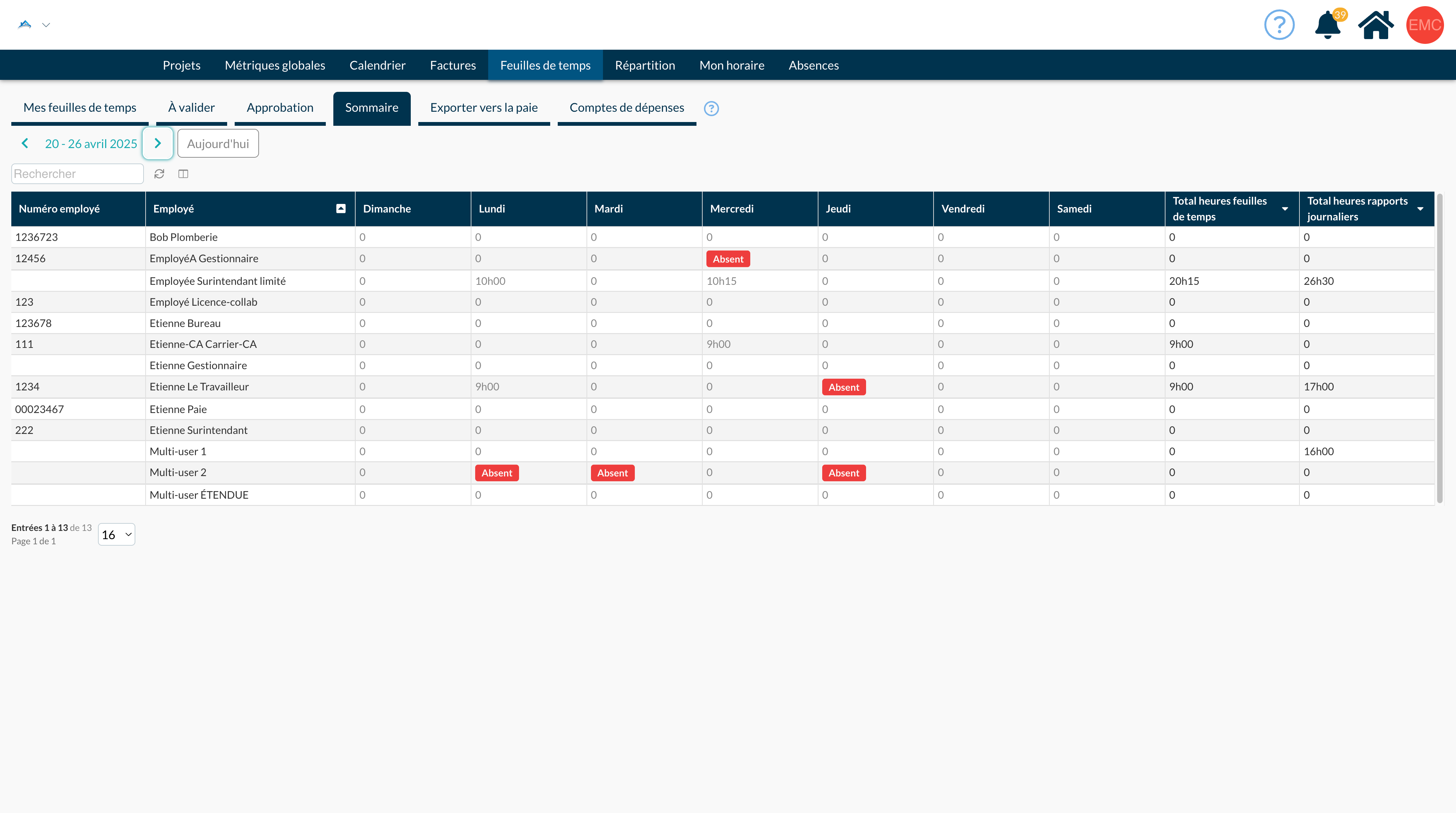The height and width of the screenshot is (813, 1456).
Task: Click Multi-user 2 Lundi Absent badge
Action: coord(497,473)
